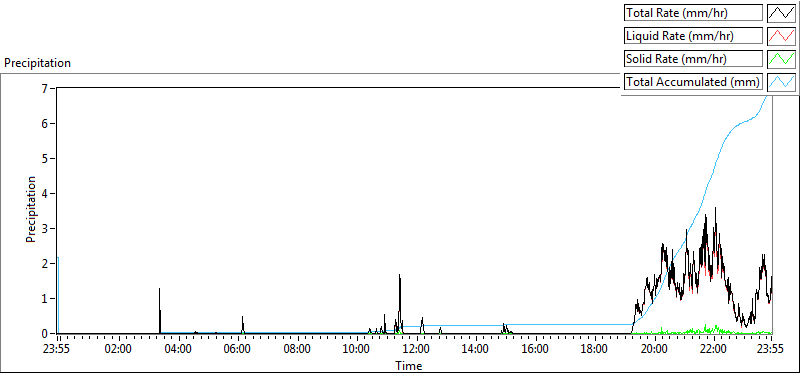Click the Time axis label

pos(408,365)
